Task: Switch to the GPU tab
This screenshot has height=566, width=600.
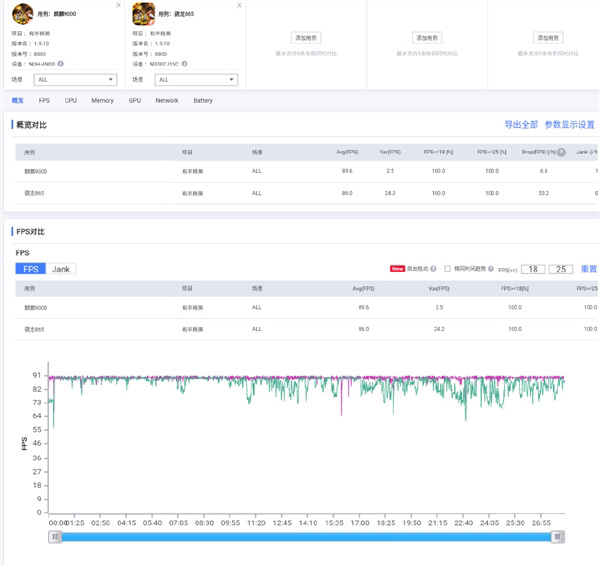Action: pyautogui.click(x=134, y=101)
